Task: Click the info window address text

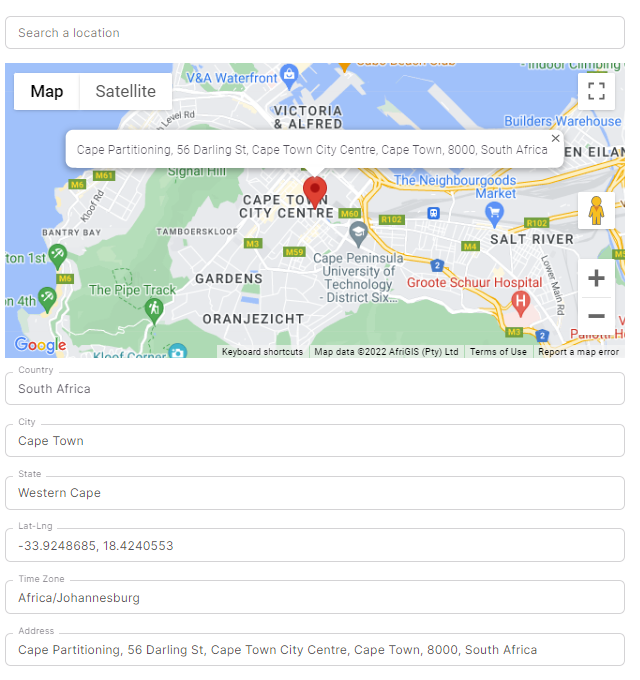Action: 312,150
